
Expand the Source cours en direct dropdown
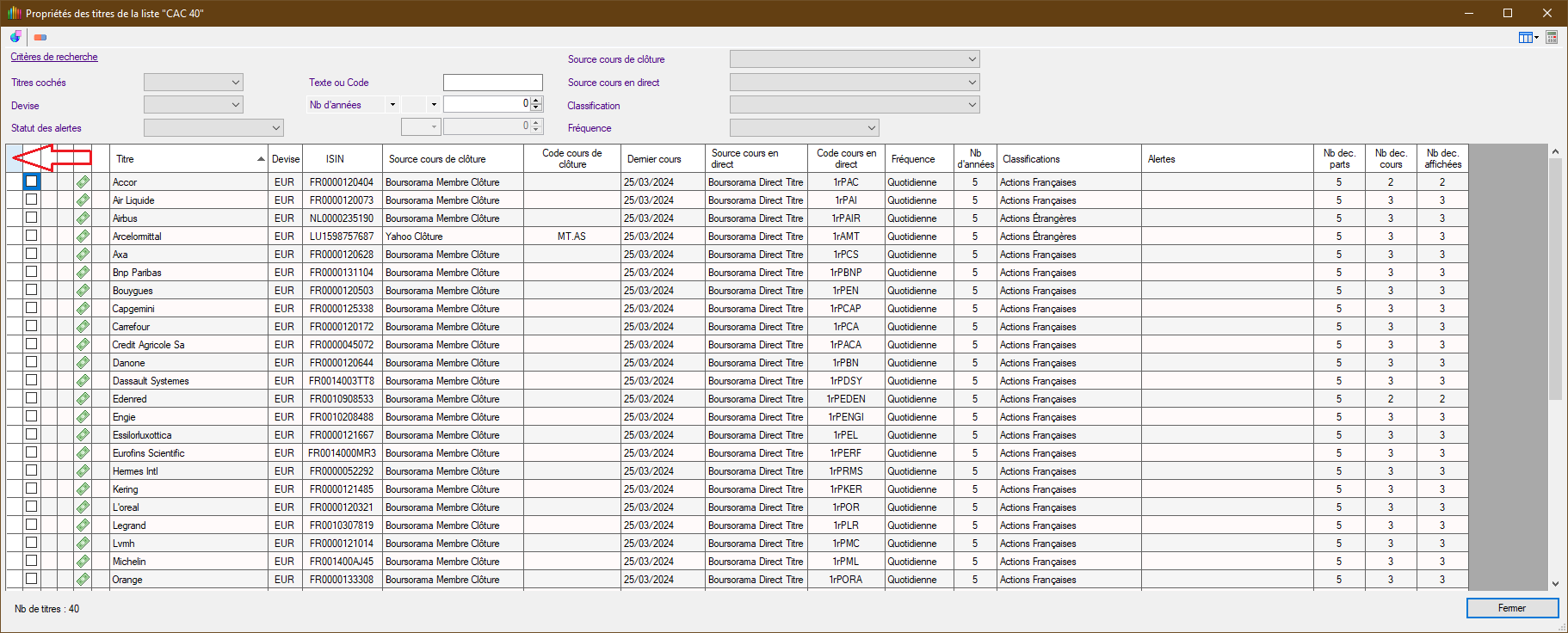[855, 83]
